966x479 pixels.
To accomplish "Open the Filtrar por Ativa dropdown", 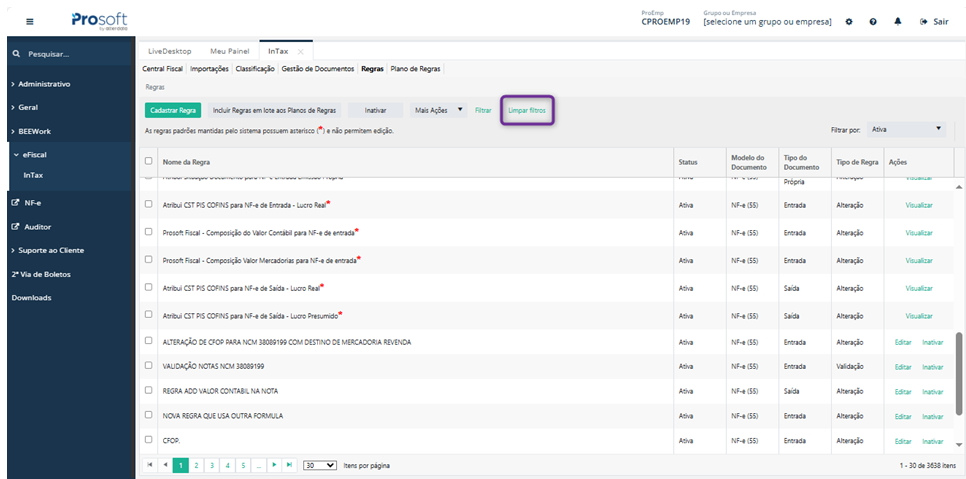I will pos(907,129).
